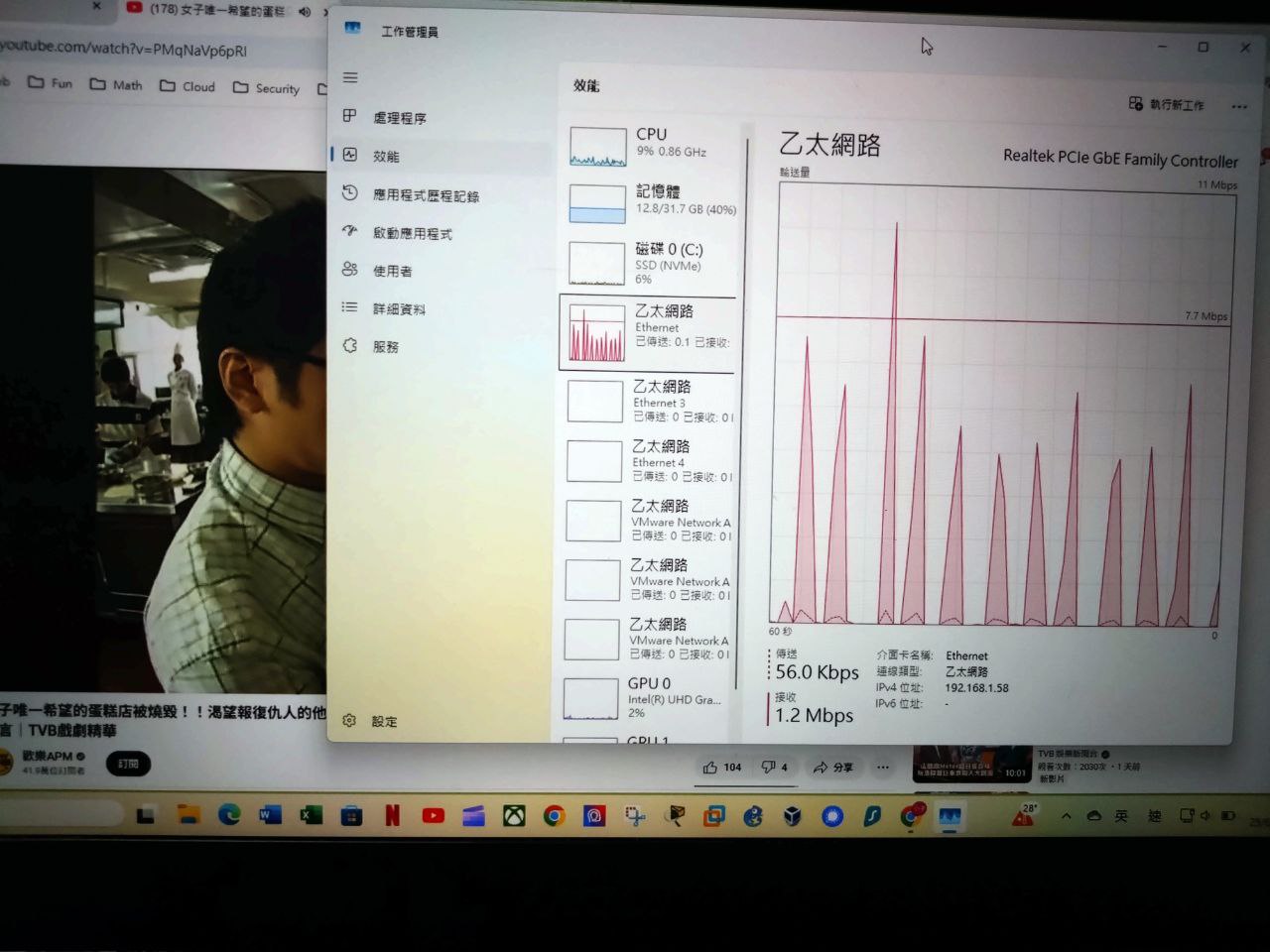Open VMware Workstation from the taskbar
This screenshot has width=1270, height=952.
713,816
